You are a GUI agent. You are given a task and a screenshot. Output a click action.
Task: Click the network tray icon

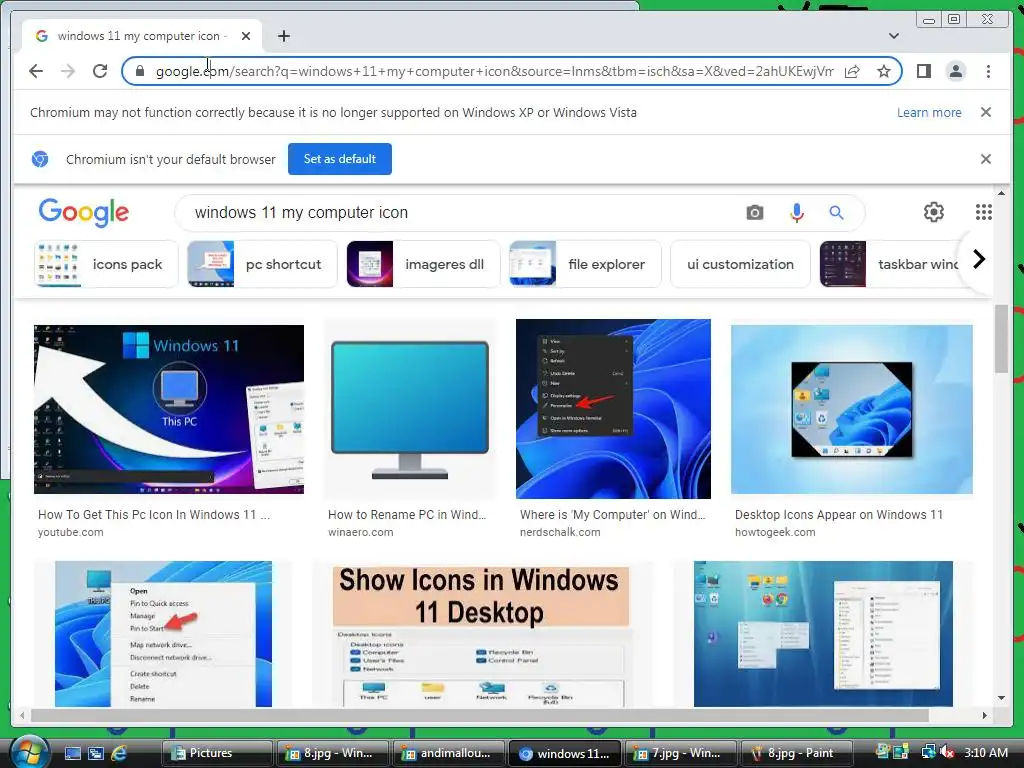point(928,752)
